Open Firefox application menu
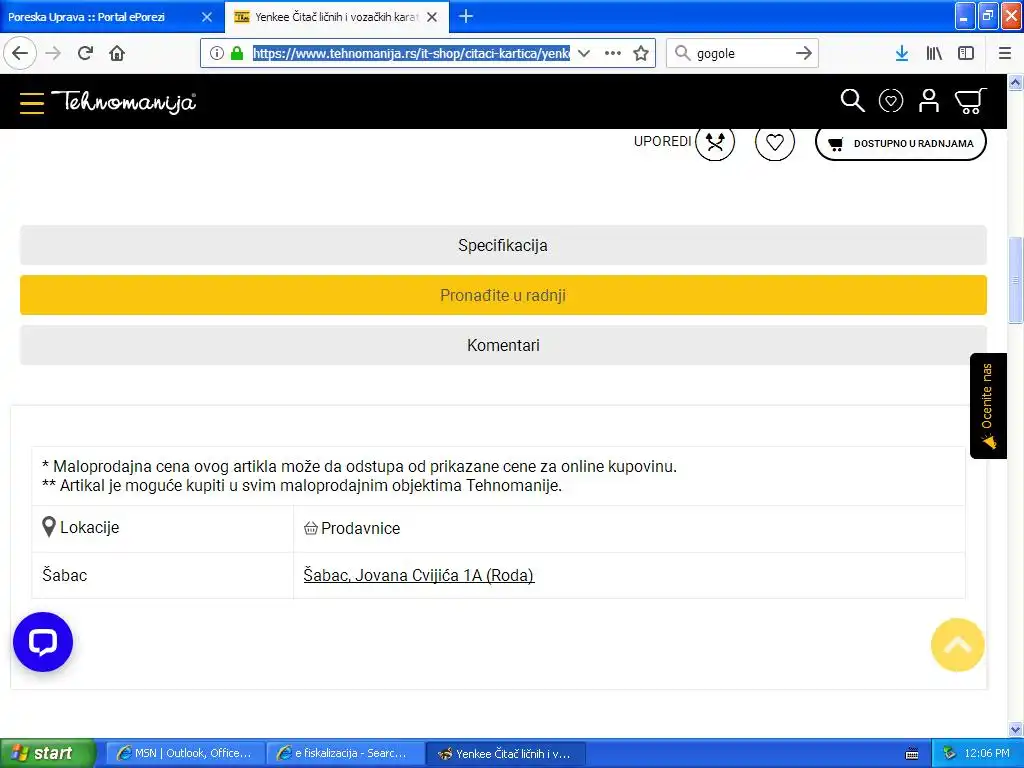This screenshot has height=768, width=1024. click(1005, 53)
